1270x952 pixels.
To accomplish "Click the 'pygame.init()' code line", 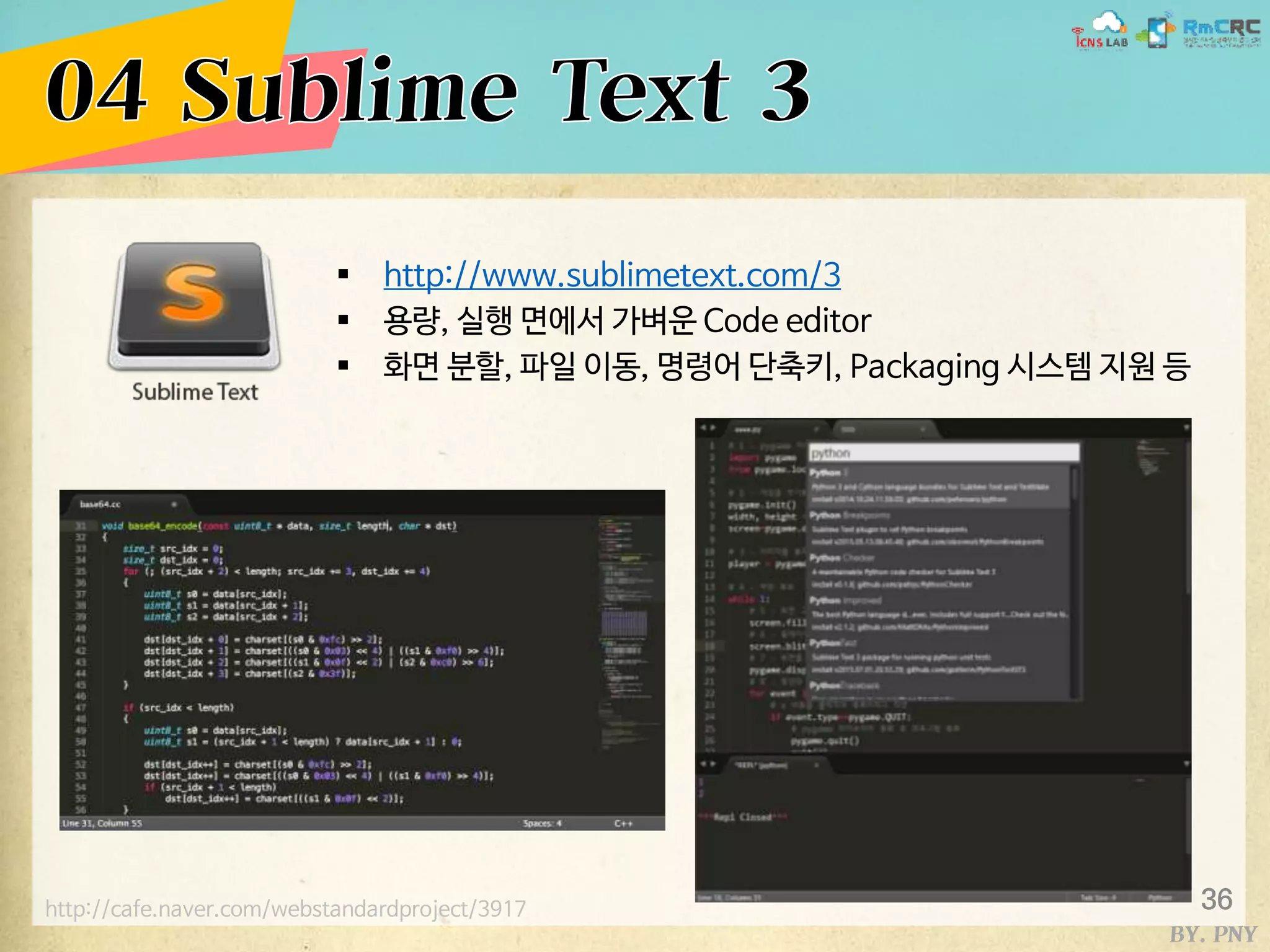I will point(762,505).
